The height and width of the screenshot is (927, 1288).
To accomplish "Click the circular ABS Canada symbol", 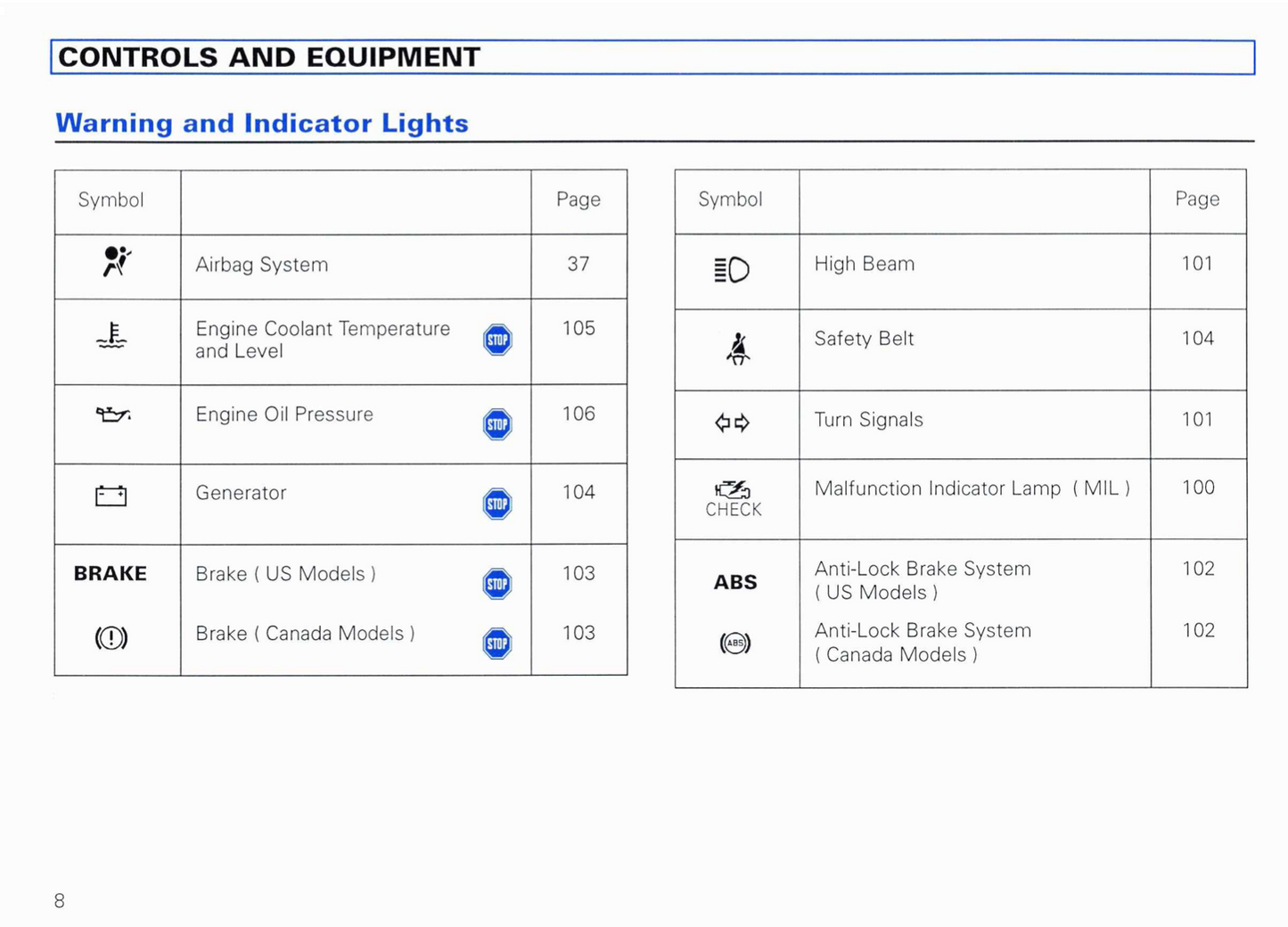I will [734, 643].
